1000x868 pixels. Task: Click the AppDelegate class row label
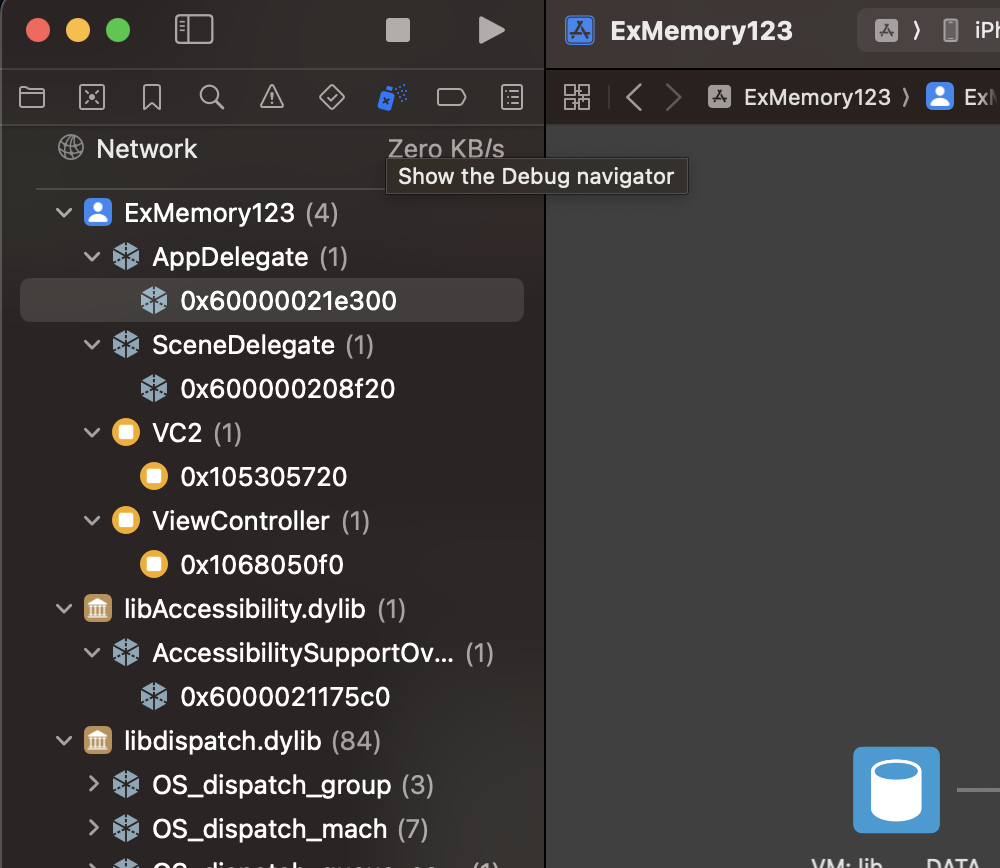(230, 257)
